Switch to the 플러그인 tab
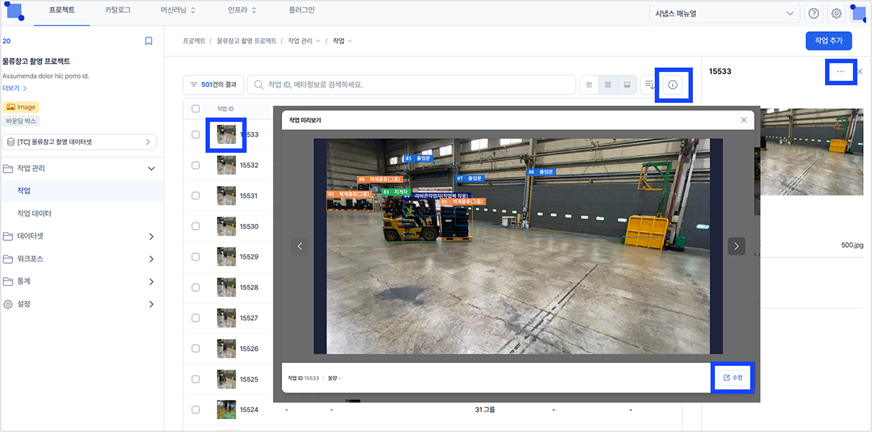This screenshot has height=432, width=872. 301,10
